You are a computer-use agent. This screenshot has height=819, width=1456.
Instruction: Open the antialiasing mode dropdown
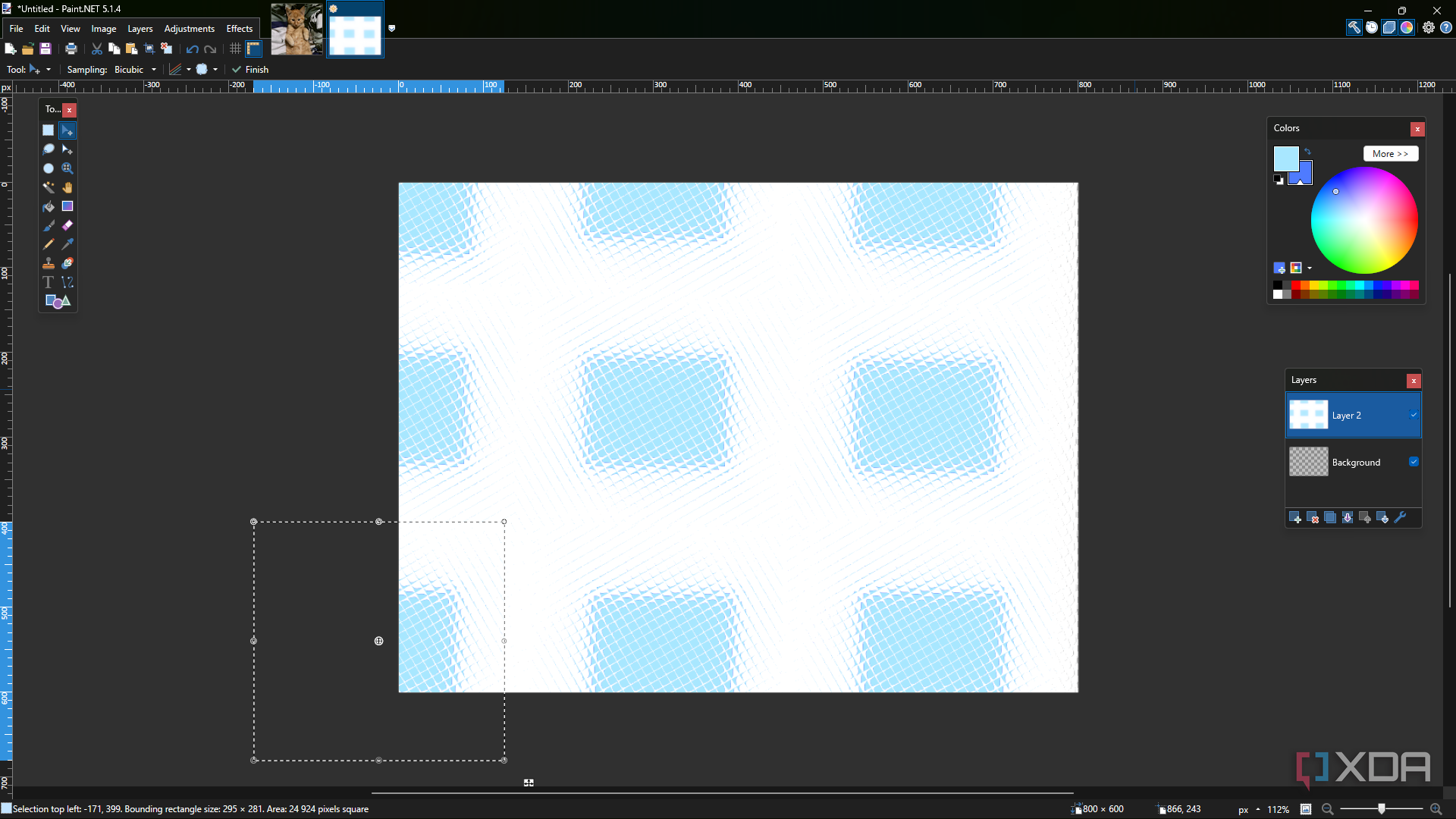tap(180, 69)
